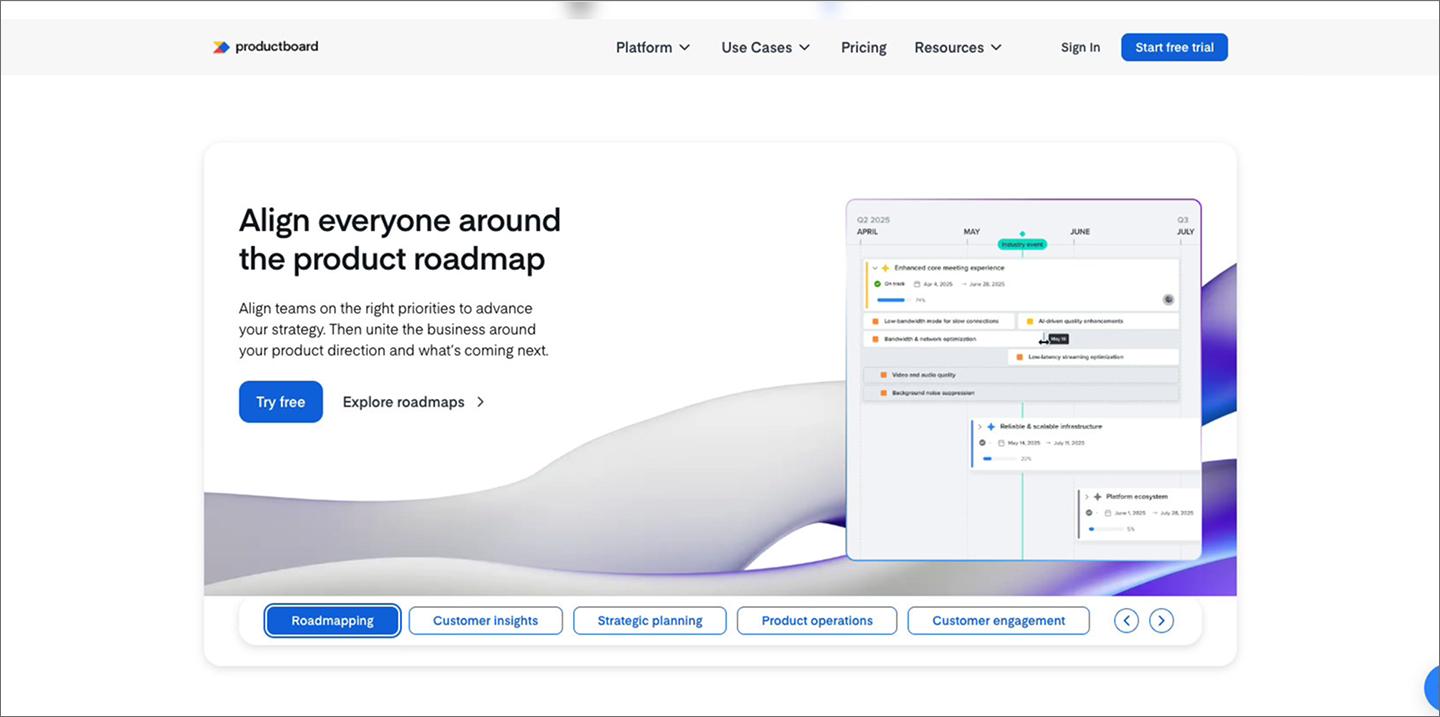This screenshot has height=717, width=1440.
Task: Click the calendar icon beside Apr 4, 2025
Action: [x=916, y=284]
